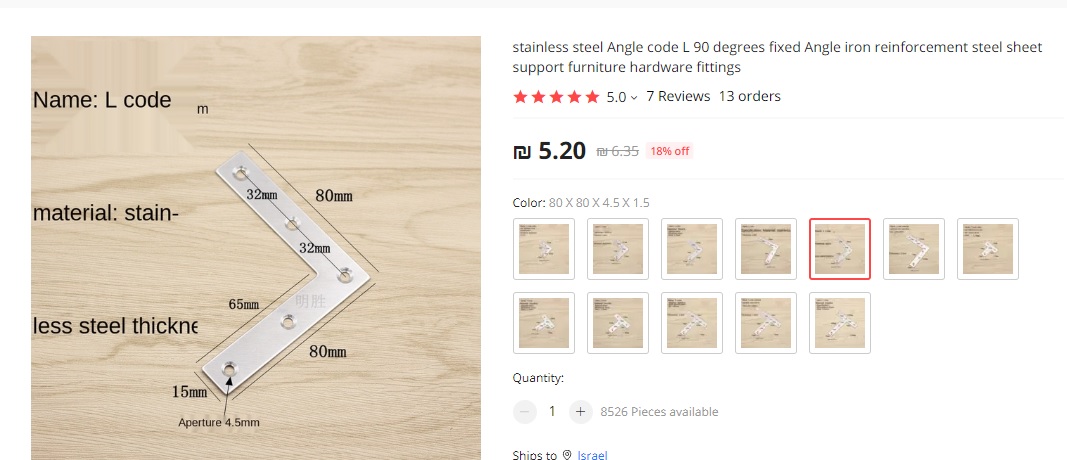
Task: Select the first color variant in top row
Action: coord(544,249)
